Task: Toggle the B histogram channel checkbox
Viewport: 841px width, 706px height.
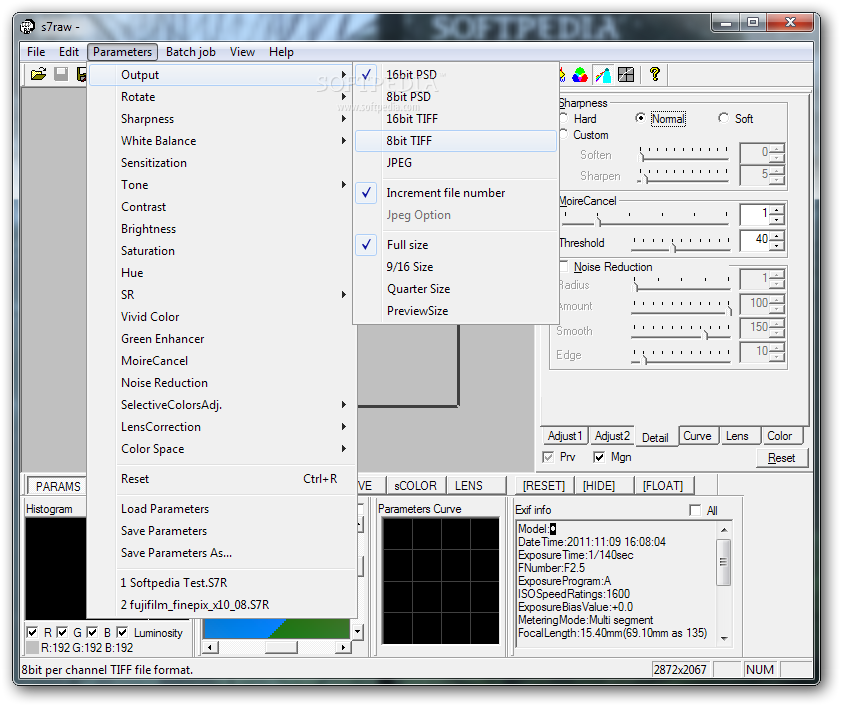Action: (x=92, y=633)
